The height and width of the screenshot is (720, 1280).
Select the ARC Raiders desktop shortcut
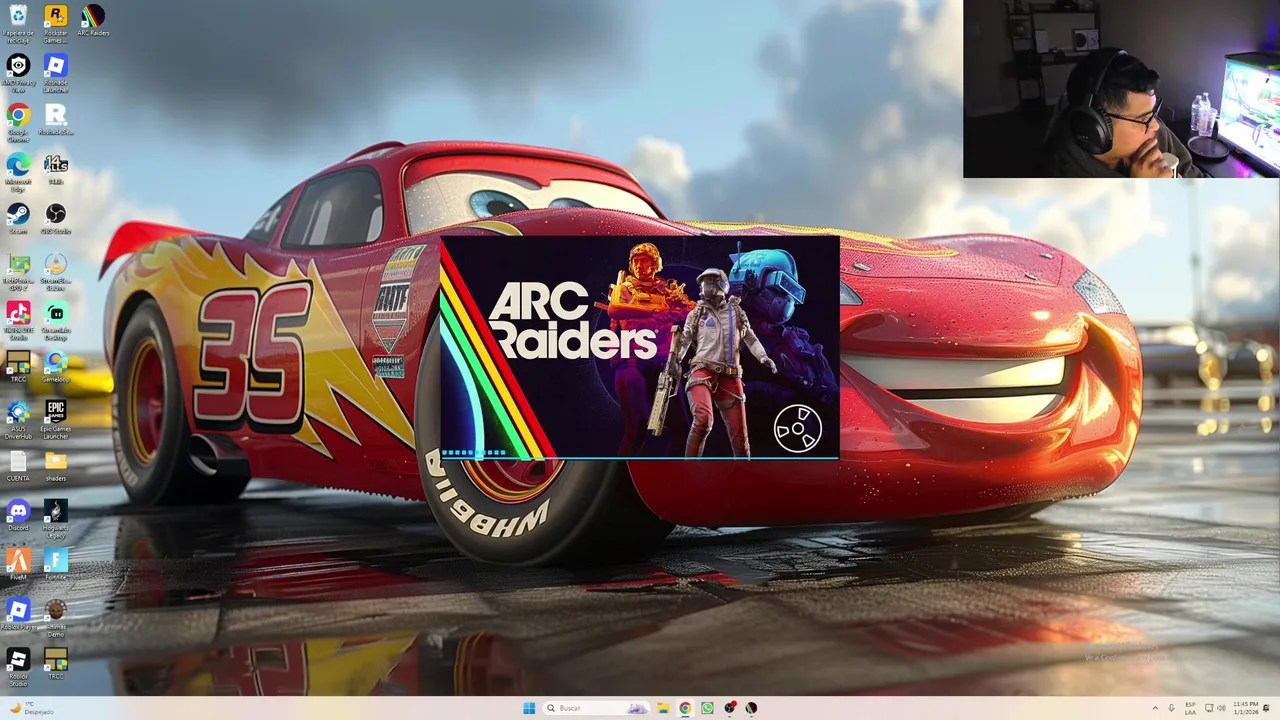point(93,21)
